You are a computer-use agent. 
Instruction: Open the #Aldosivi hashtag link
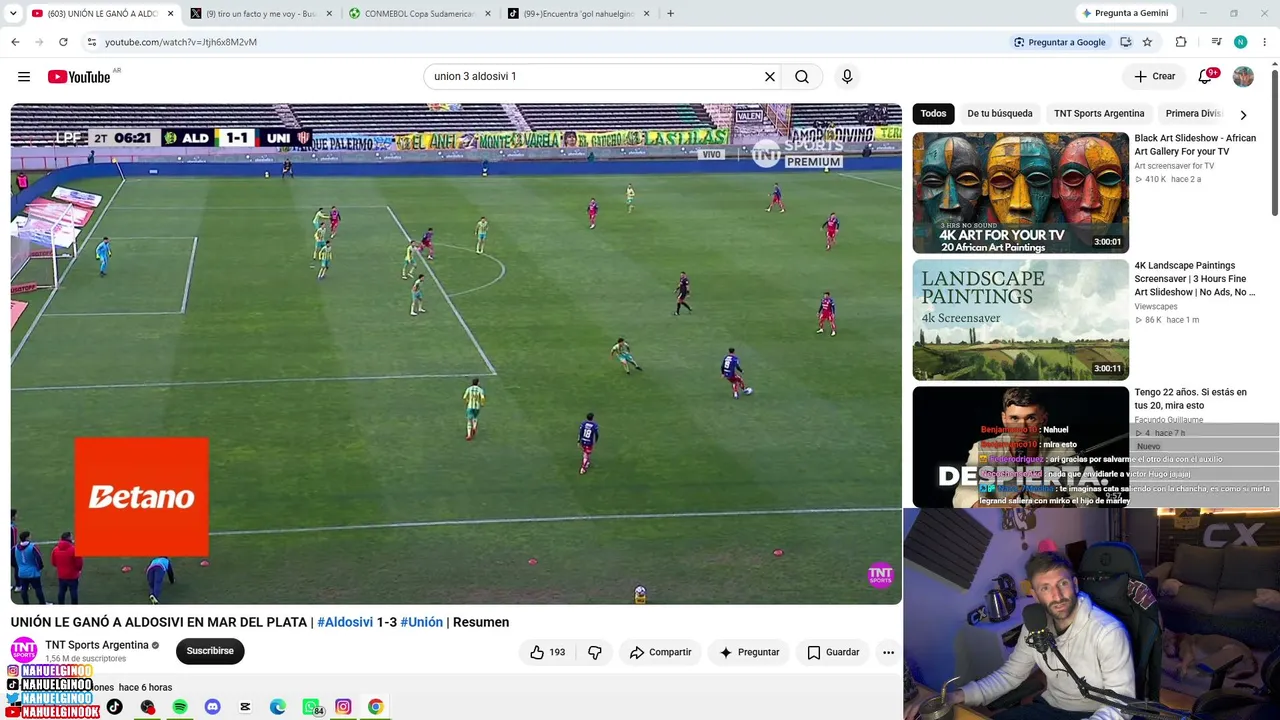coord(345,622)
